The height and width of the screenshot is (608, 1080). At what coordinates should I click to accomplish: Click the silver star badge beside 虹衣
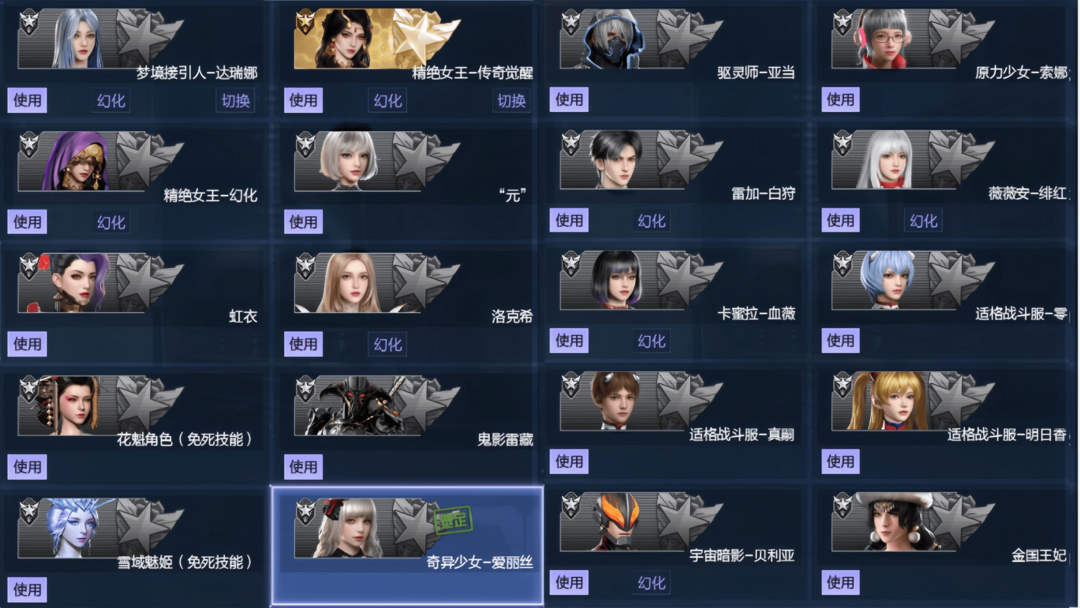click(x=147, y=281)
